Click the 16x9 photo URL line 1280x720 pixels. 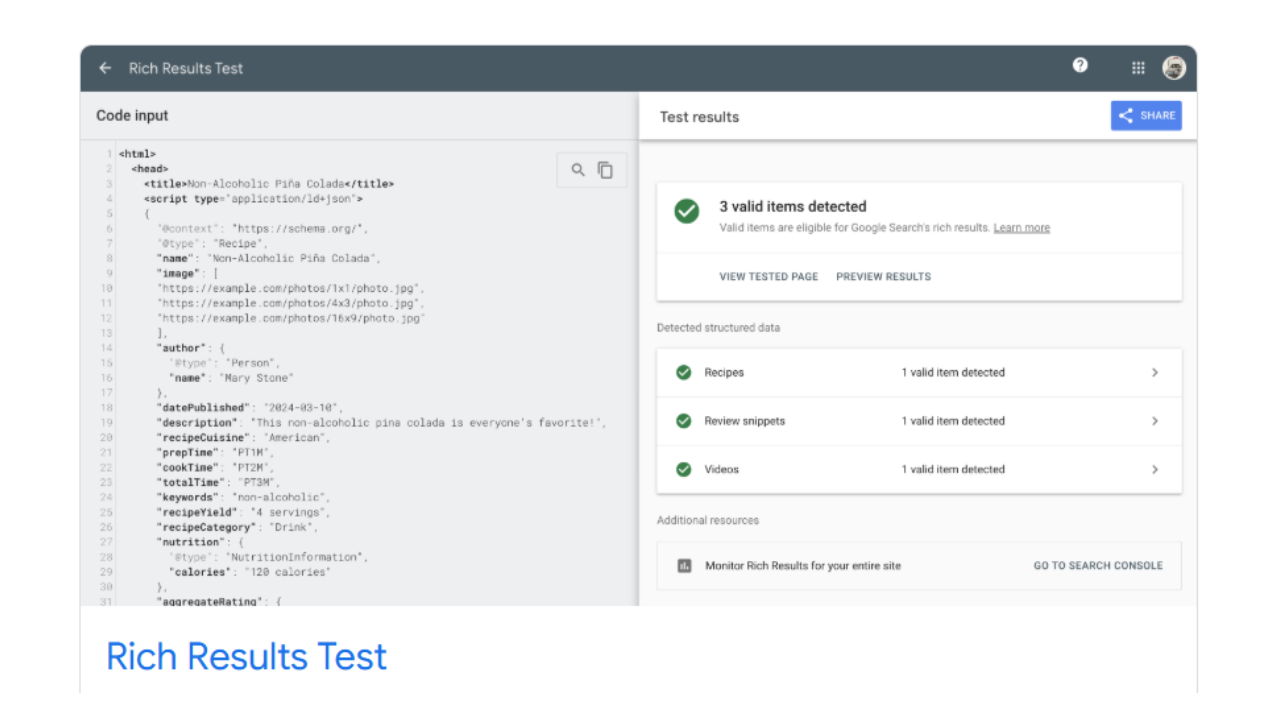point(291,318)
